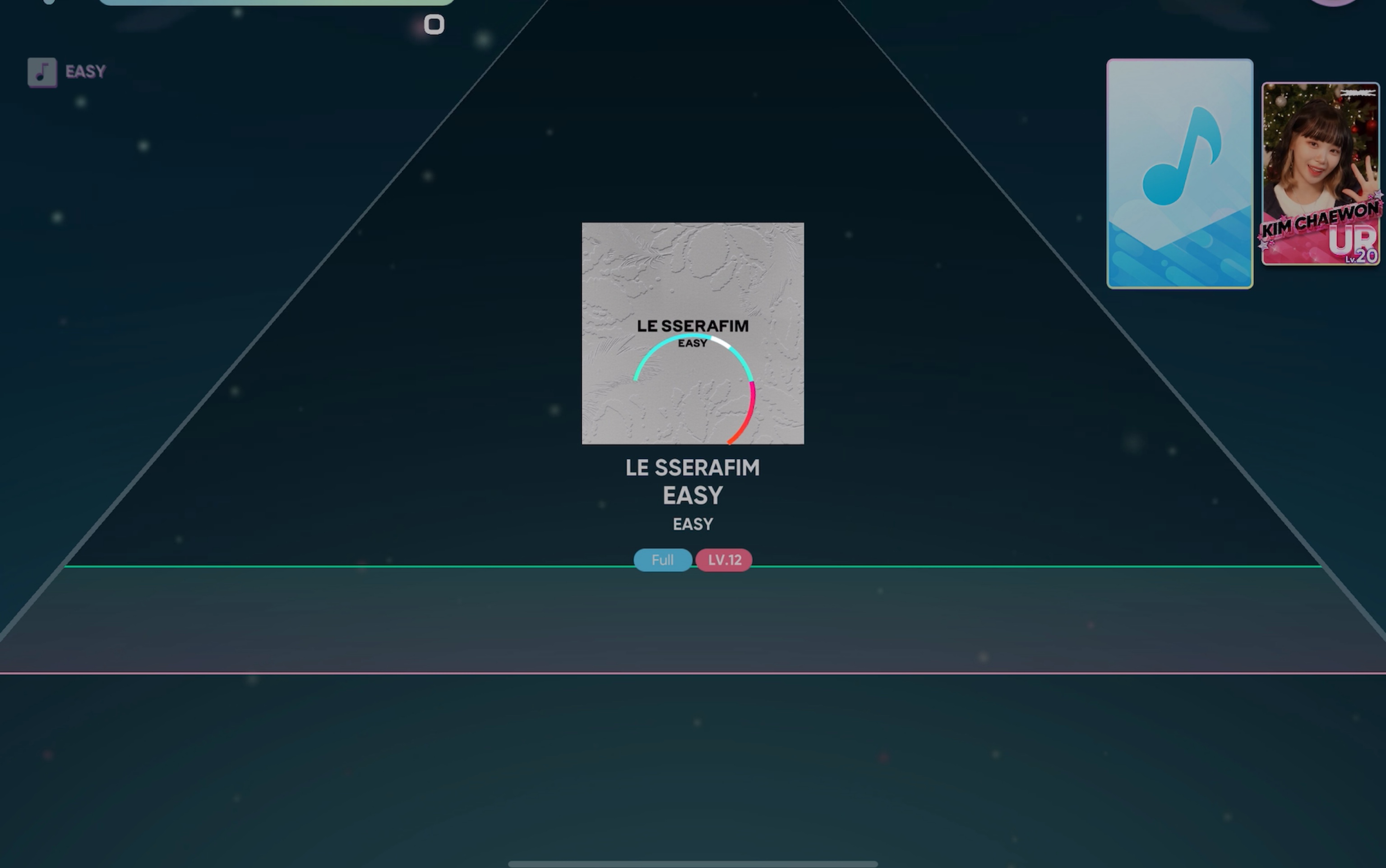Click the LV.12 difficulty badge

[x=724, y=560]
